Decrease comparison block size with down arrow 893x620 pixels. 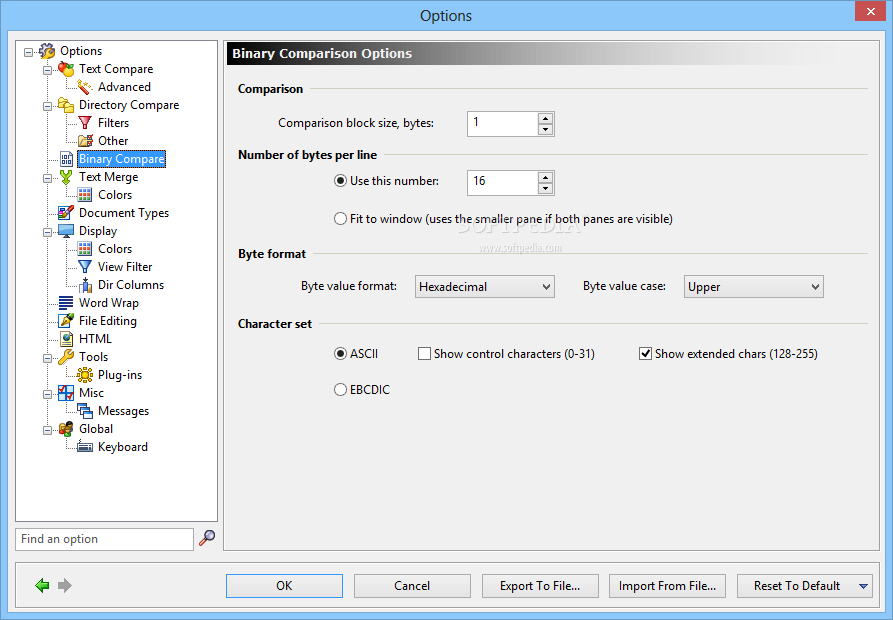(x=546, y=129)
